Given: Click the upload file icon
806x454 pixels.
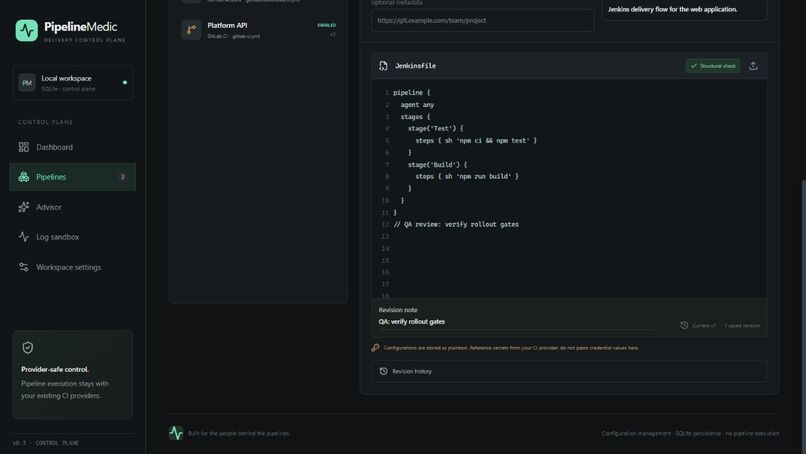Looking at the screenshot, I should pos(753,66).
